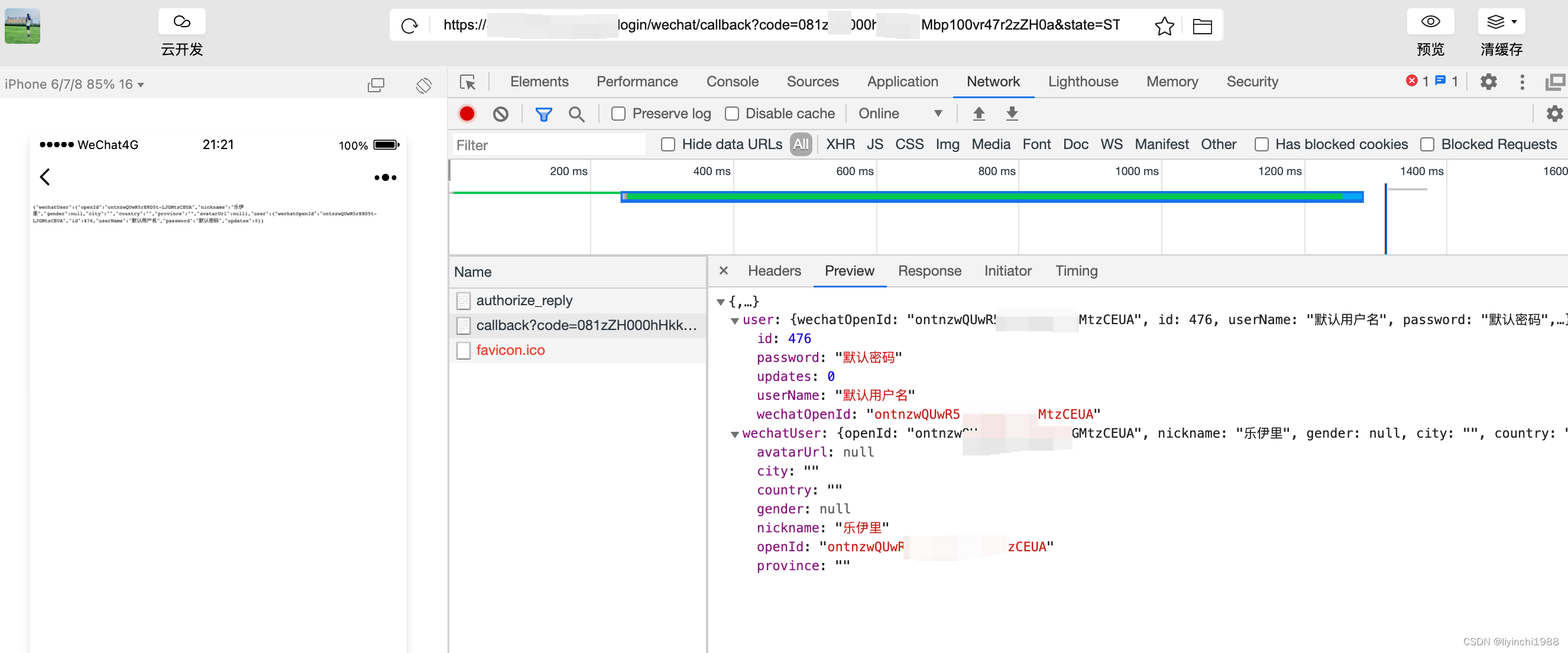Check the Disable cache checkbox
The image size is (1568, 653).
click(x=731, y=114)
